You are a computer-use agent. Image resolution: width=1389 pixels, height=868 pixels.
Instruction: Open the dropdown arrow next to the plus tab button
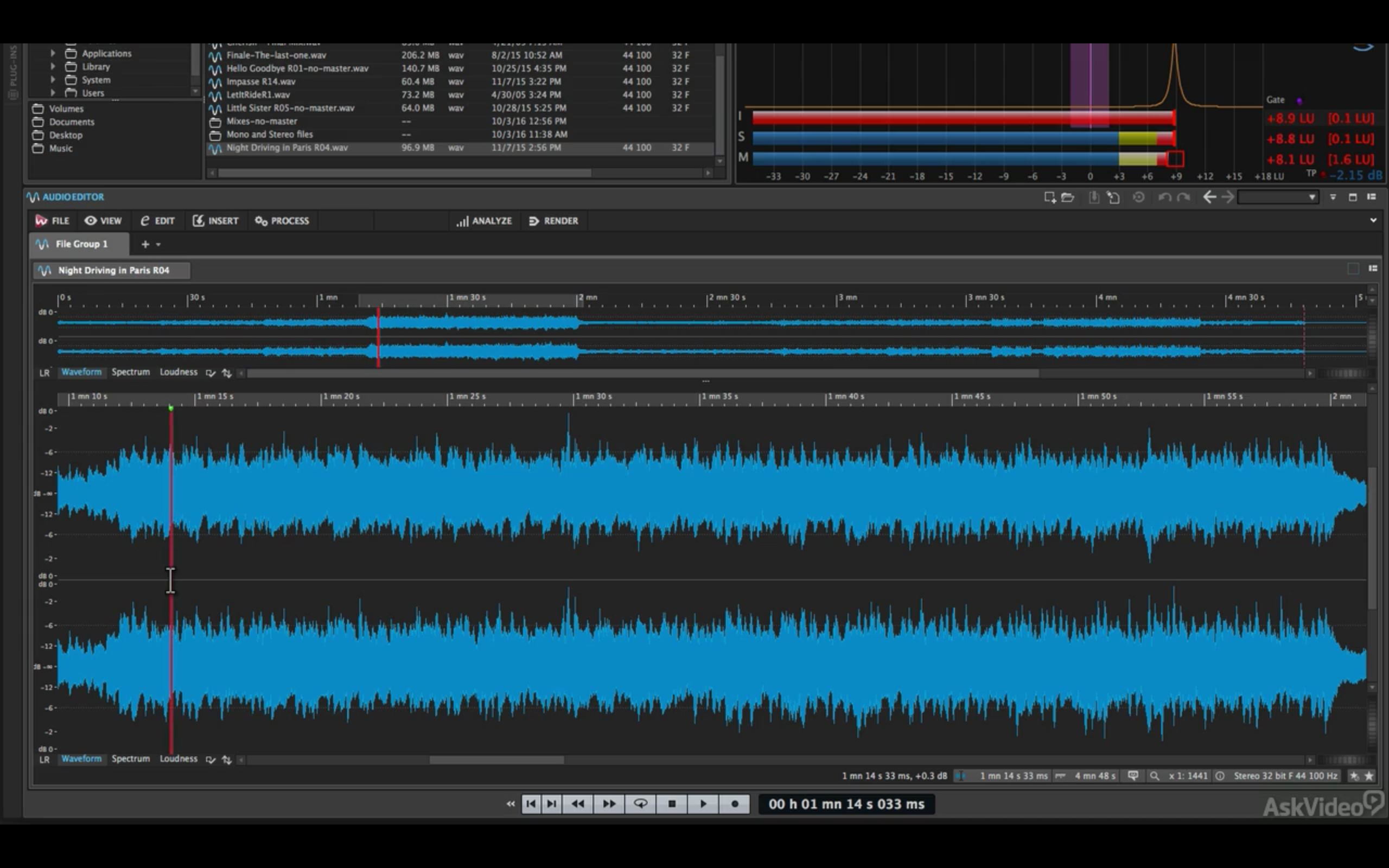tap(158, 245)
